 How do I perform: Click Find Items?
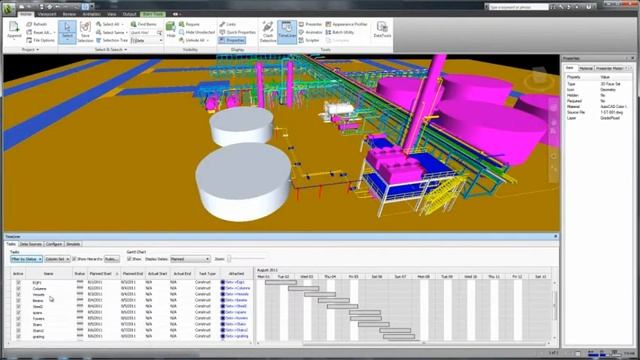point(143,24)
